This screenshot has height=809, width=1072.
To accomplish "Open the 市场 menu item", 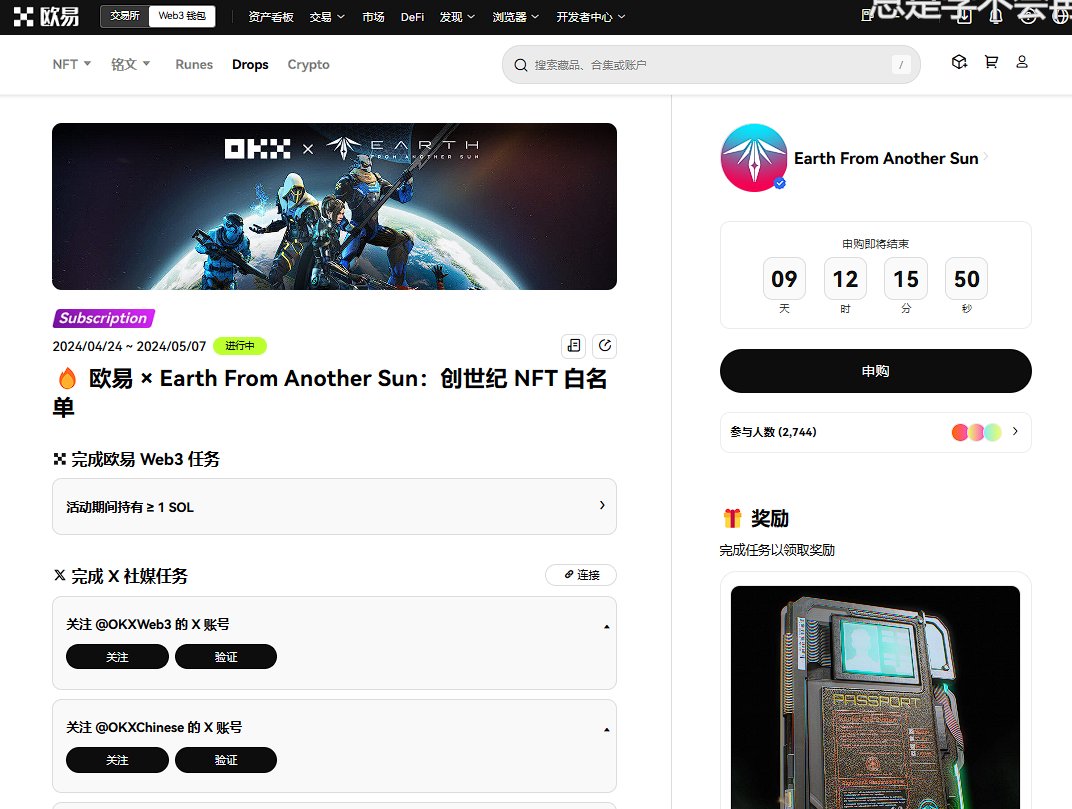I will [373, 17].
